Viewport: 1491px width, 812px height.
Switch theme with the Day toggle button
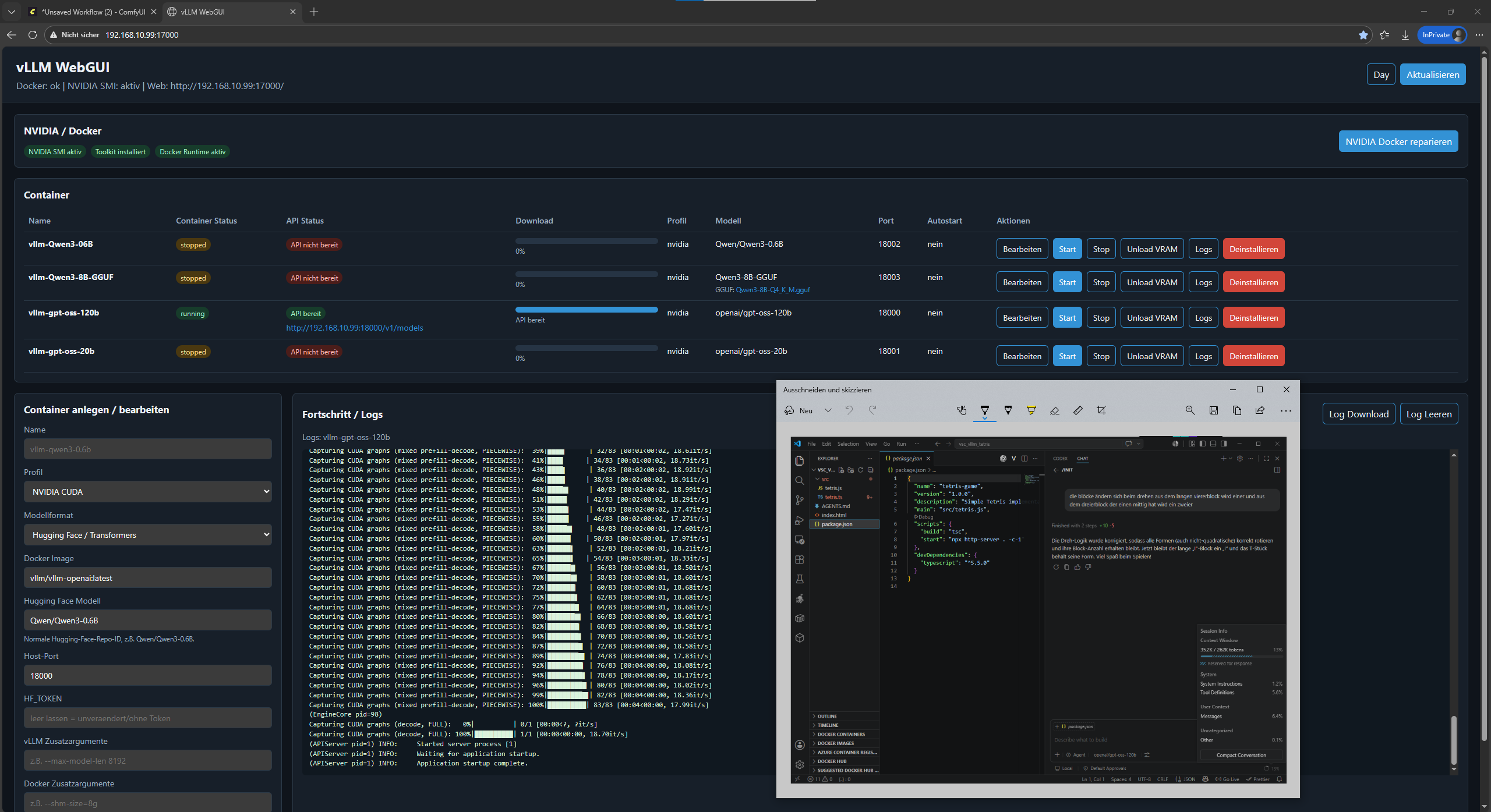(1381, 75)
